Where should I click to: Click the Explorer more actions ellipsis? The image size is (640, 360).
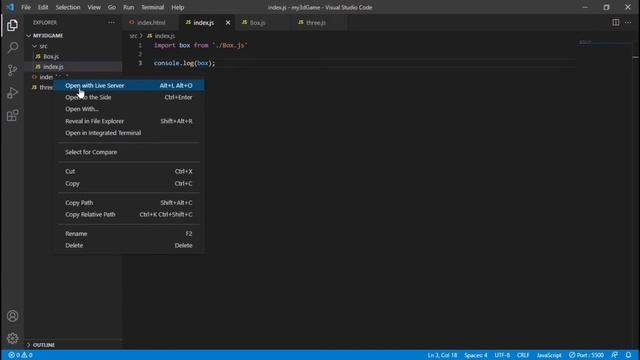coord(111,23)
